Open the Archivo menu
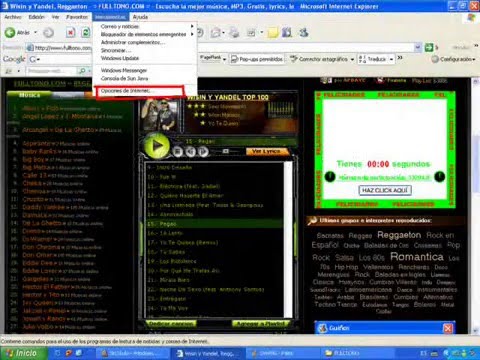 click(x=13, y=17)
